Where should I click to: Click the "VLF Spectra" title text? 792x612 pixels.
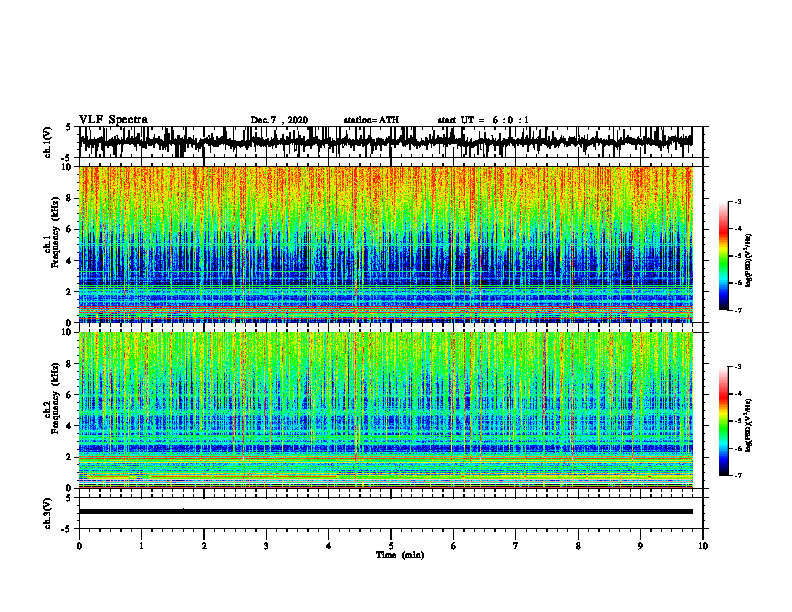click(113, 120)
